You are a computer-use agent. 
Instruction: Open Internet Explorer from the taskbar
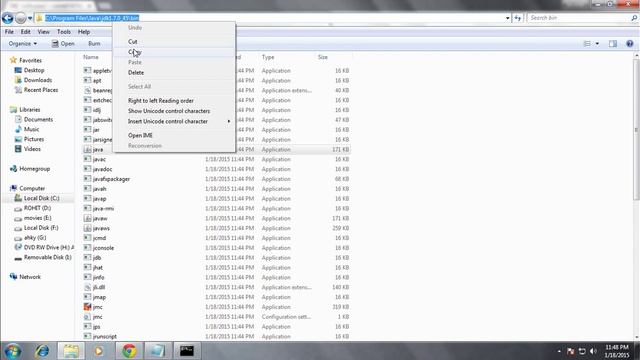42,351
